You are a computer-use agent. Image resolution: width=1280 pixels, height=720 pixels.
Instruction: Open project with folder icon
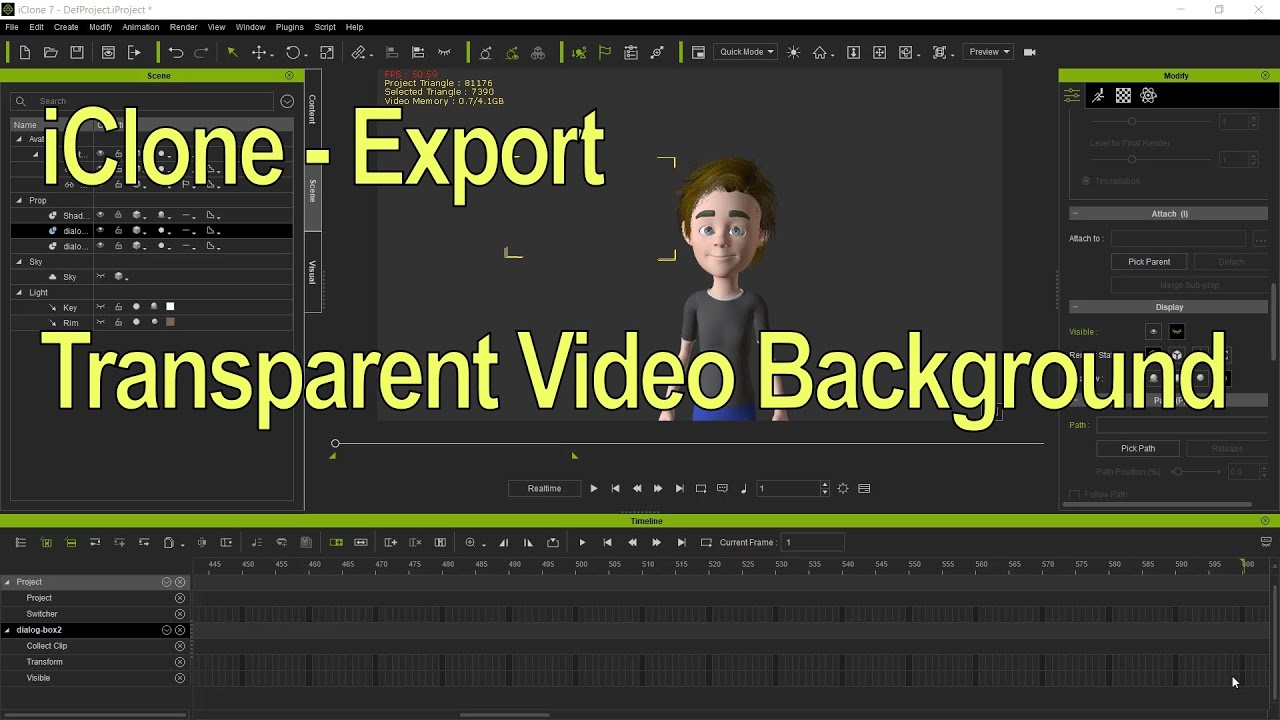[51, 52]
